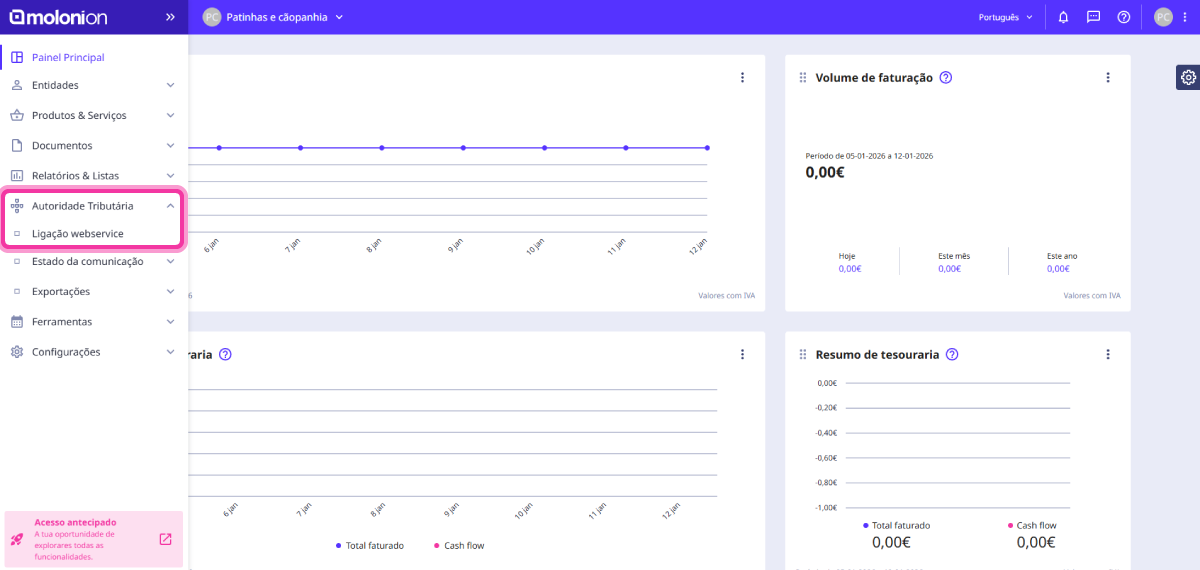1200x570 pixels.
Task: Collapse the sidebar with double chevron icon
Action: (170, 17)
